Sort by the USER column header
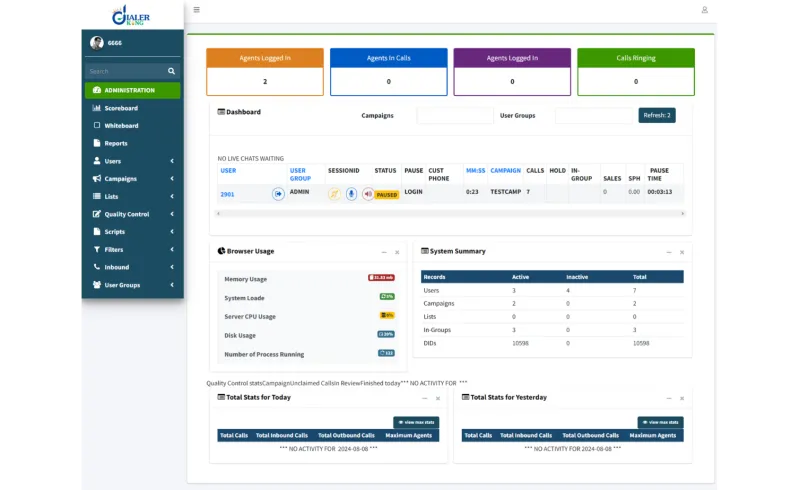This screenshot has width=800, height=490. 228,170
